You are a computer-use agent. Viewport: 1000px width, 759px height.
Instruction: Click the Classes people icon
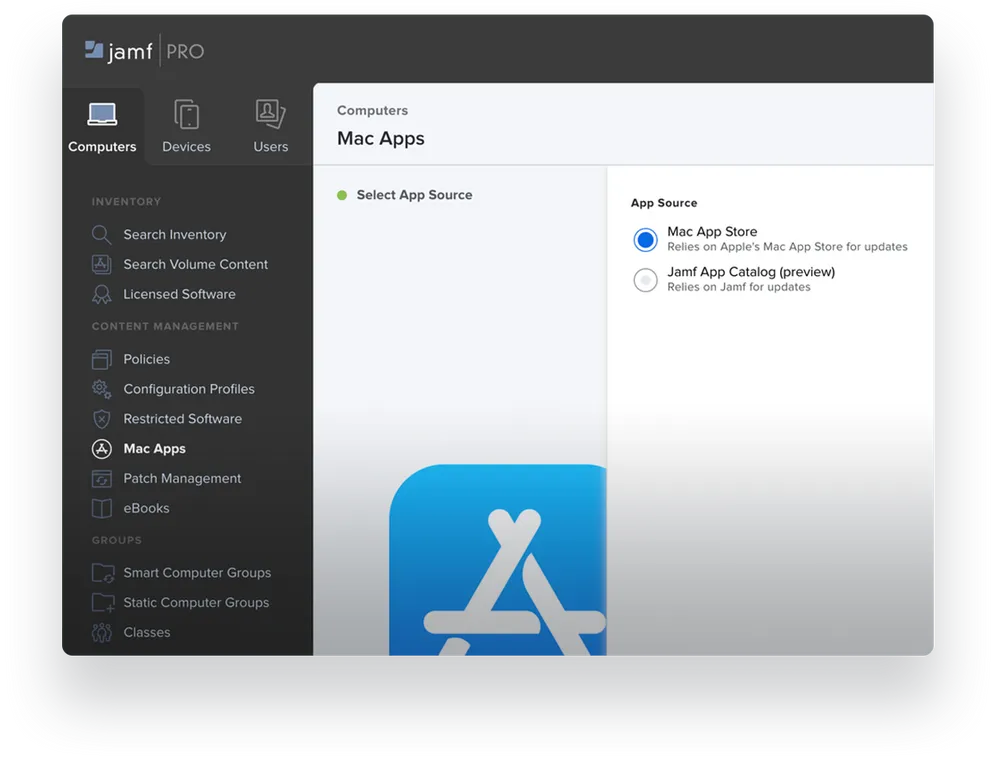[x=101, y=632]
